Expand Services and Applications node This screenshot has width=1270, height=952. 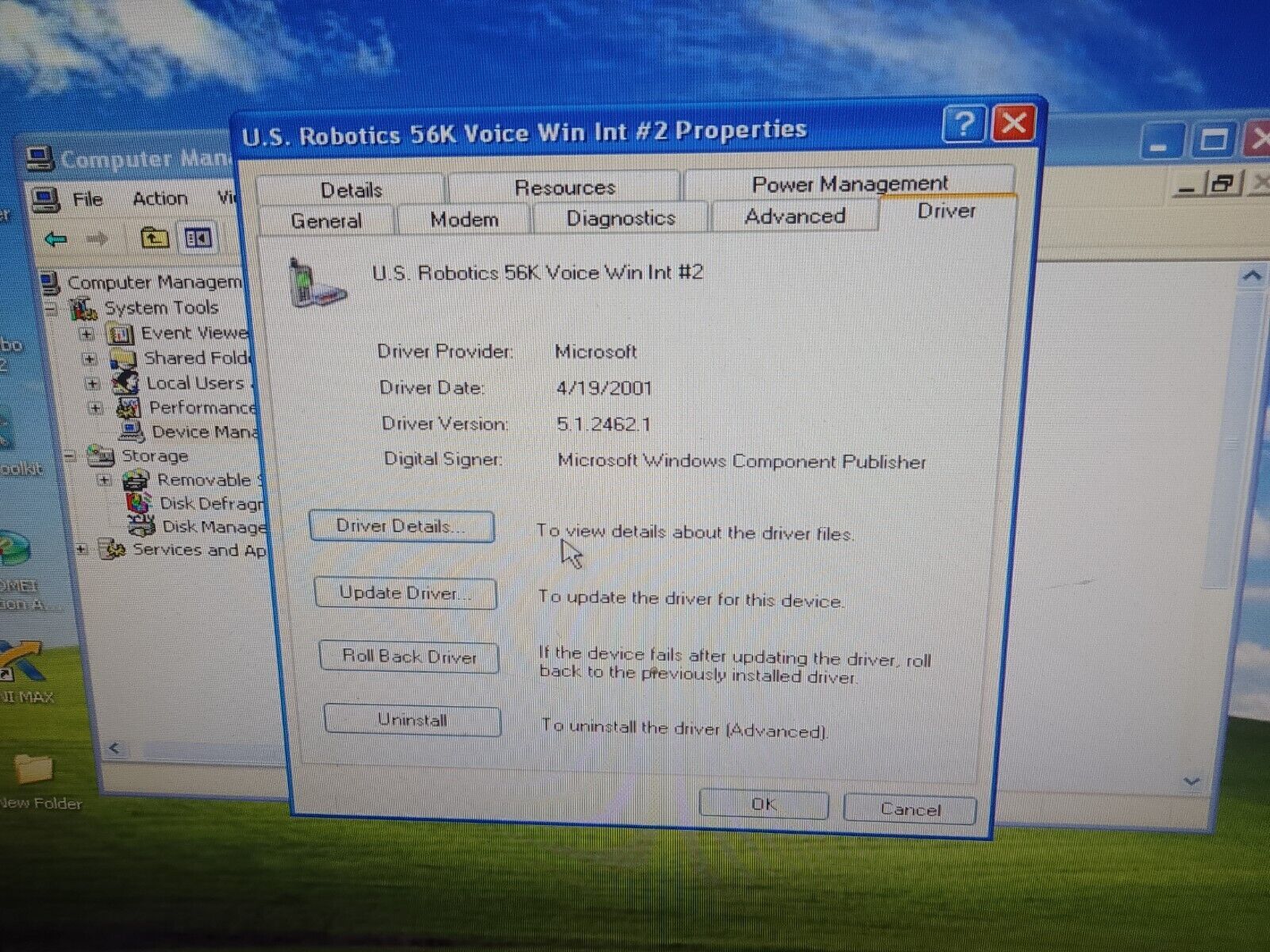click(x=82, y=549)
